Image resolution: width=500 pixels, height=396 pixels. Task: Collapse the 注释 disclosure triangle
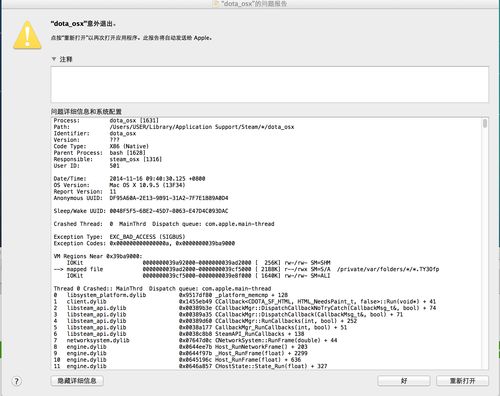click(54, 59)
